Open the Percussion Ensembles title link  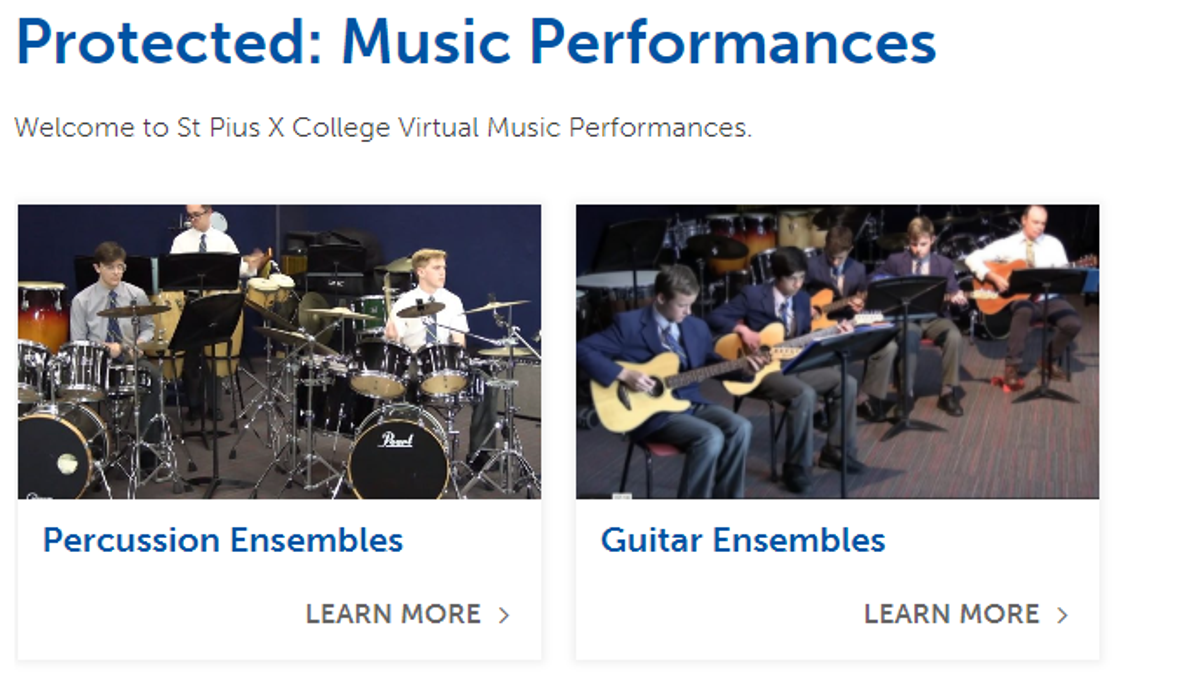tap(223, 540)
